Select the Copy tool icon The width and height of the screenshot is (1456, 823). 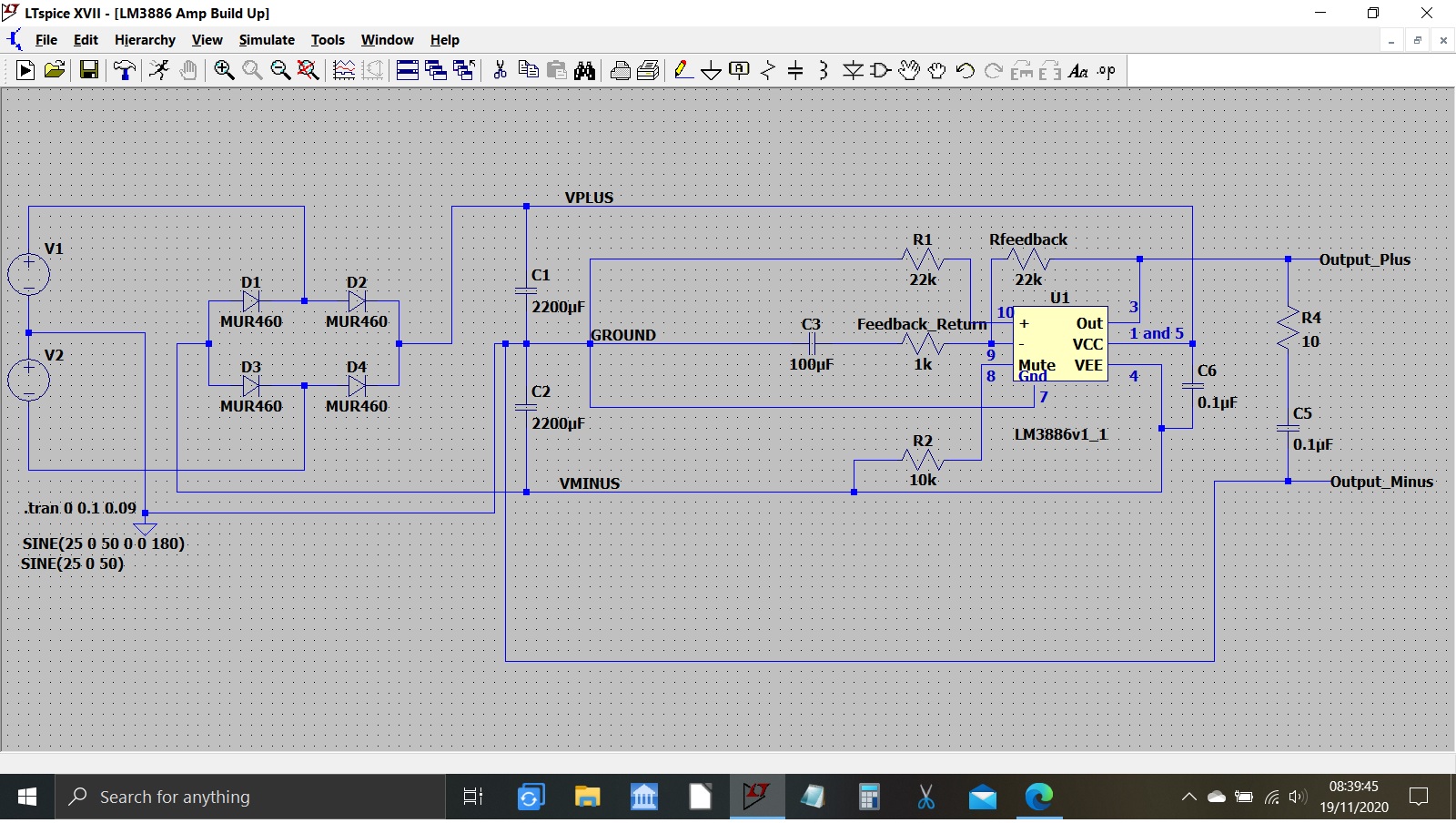(528, 70)
